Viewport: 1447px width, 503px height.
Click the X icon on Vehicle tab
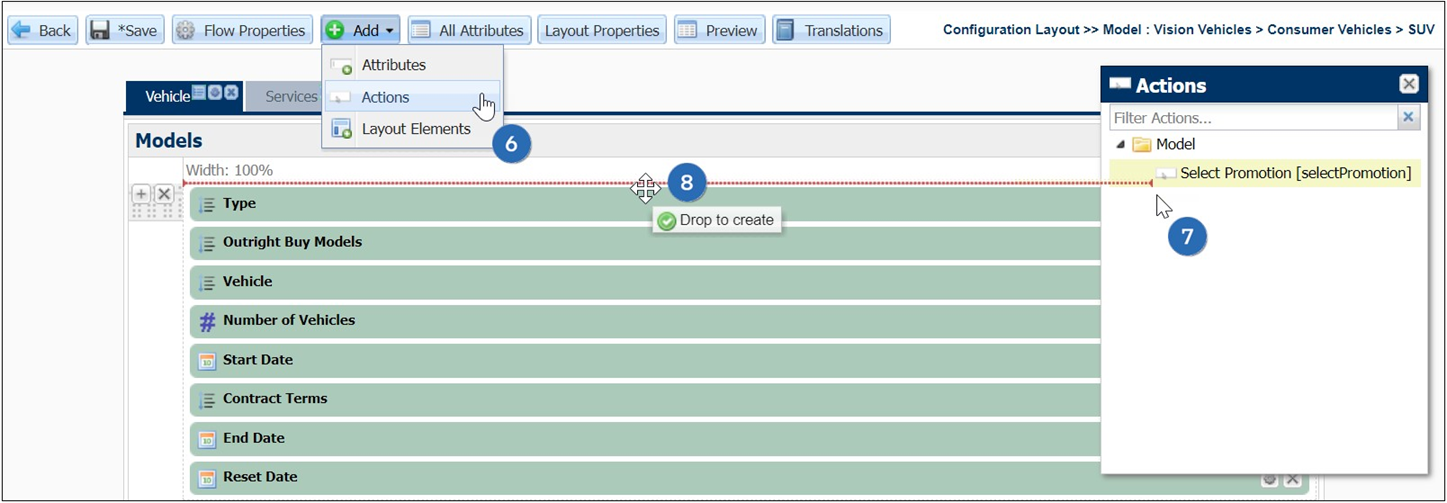231,92
